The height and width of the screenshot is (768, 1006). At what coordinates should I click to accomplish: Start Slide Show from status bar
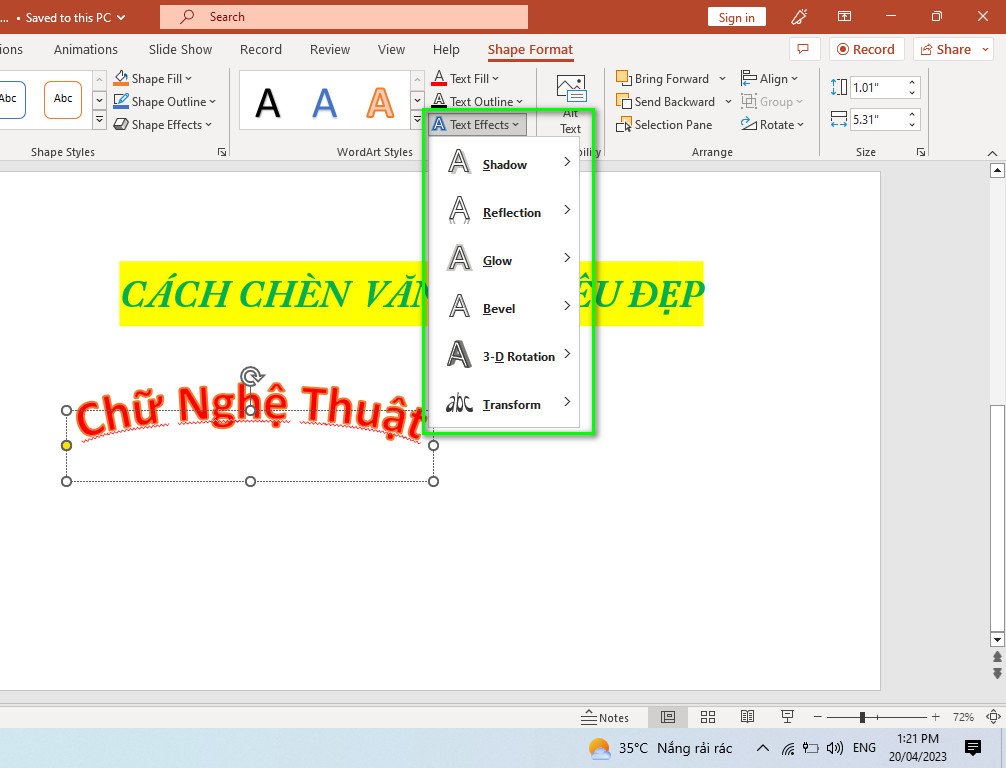(x=787, y=717)
